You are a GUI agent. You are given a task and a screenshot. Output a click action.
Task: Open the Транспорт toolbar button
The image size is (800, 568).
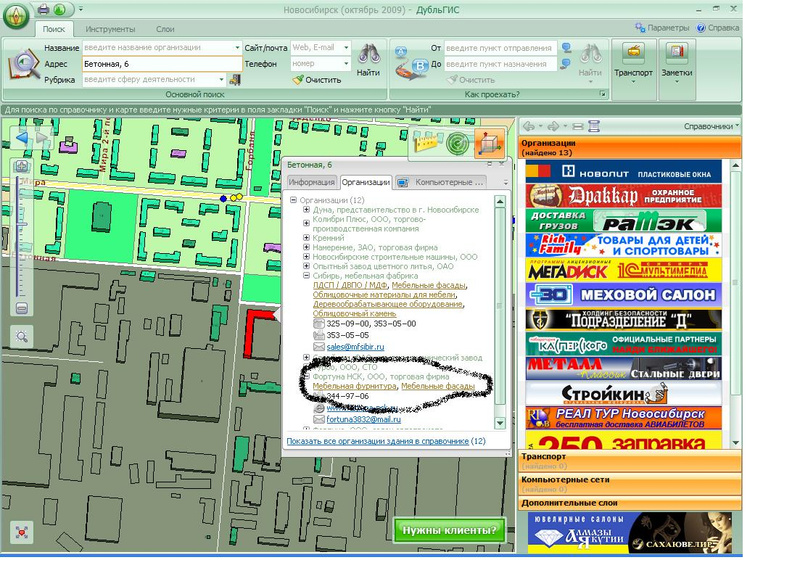point(633,62)
